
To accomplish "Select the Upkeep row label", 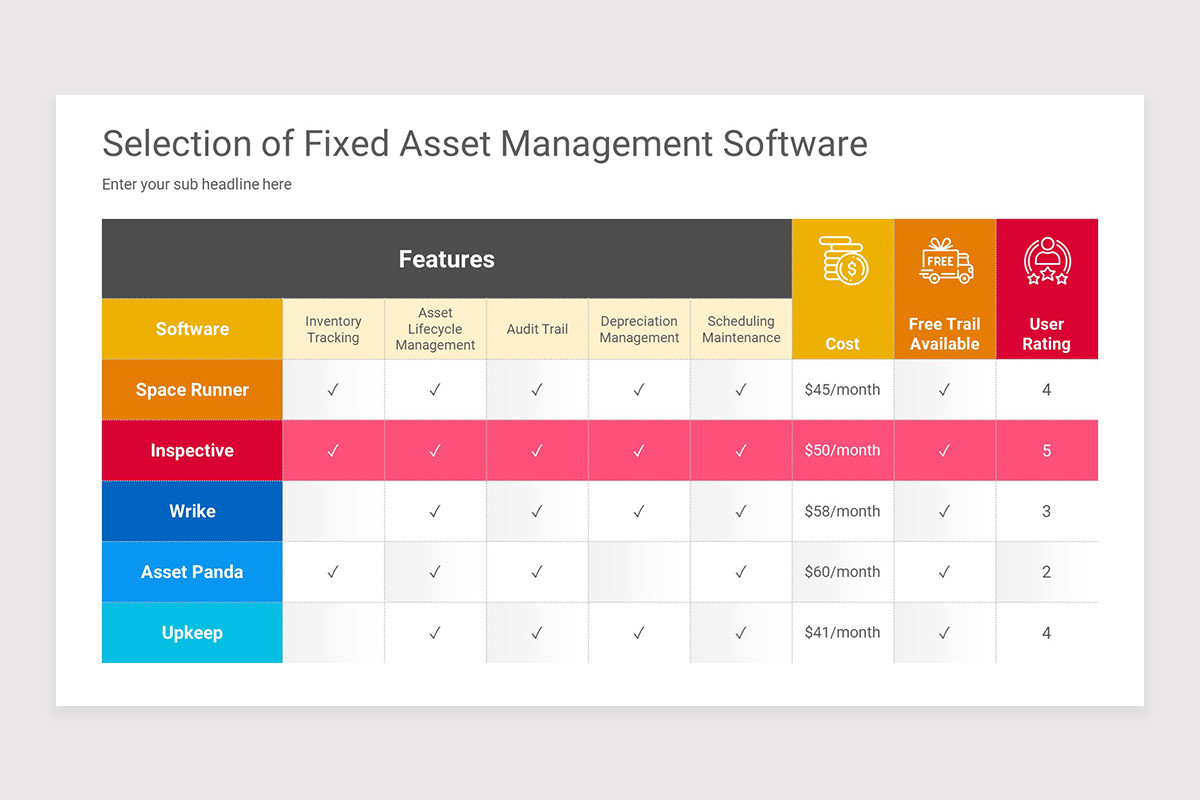I will click(x=191, y=633).
